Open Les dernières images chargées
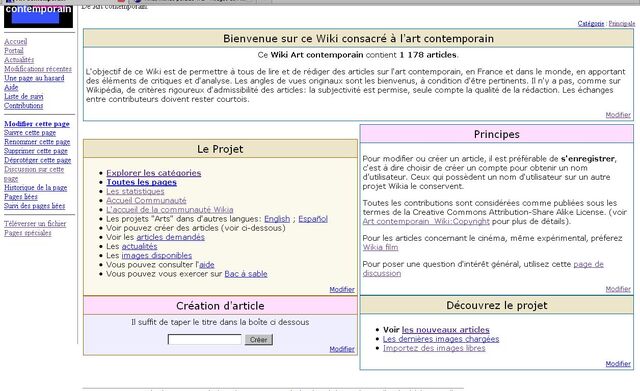The width and height of the screenshot is (640, 391). 441,339
